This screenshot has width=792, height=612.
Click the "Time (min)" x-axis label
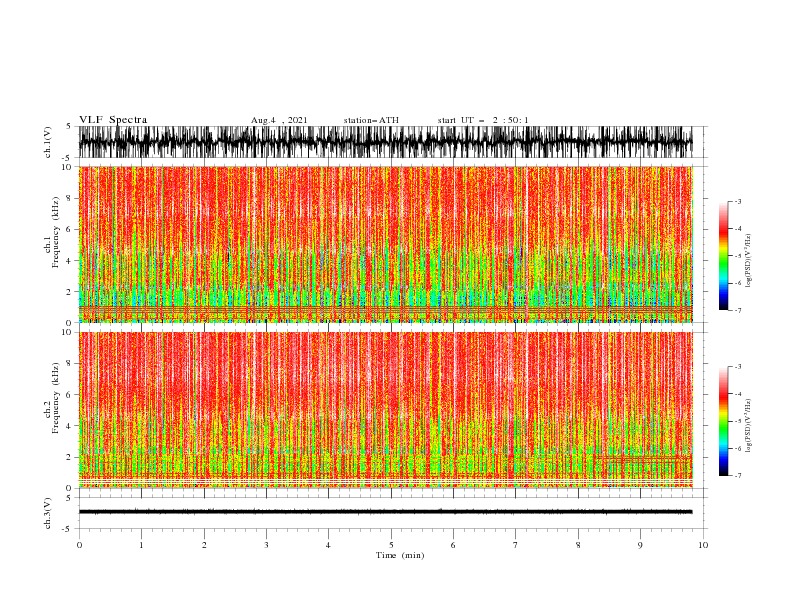point(400,555)
